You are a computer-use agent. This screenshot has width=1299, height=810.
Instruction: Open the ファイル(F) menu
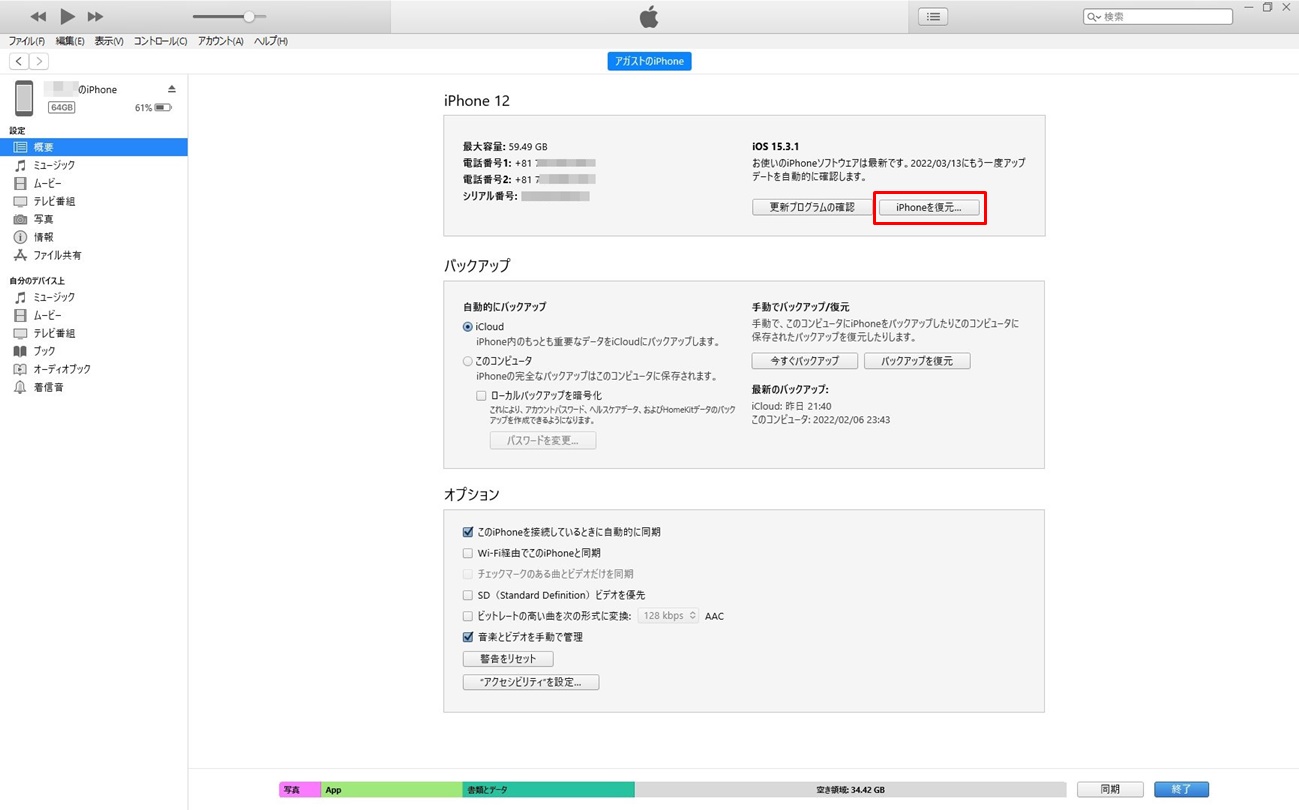click(x=27, y=41)
